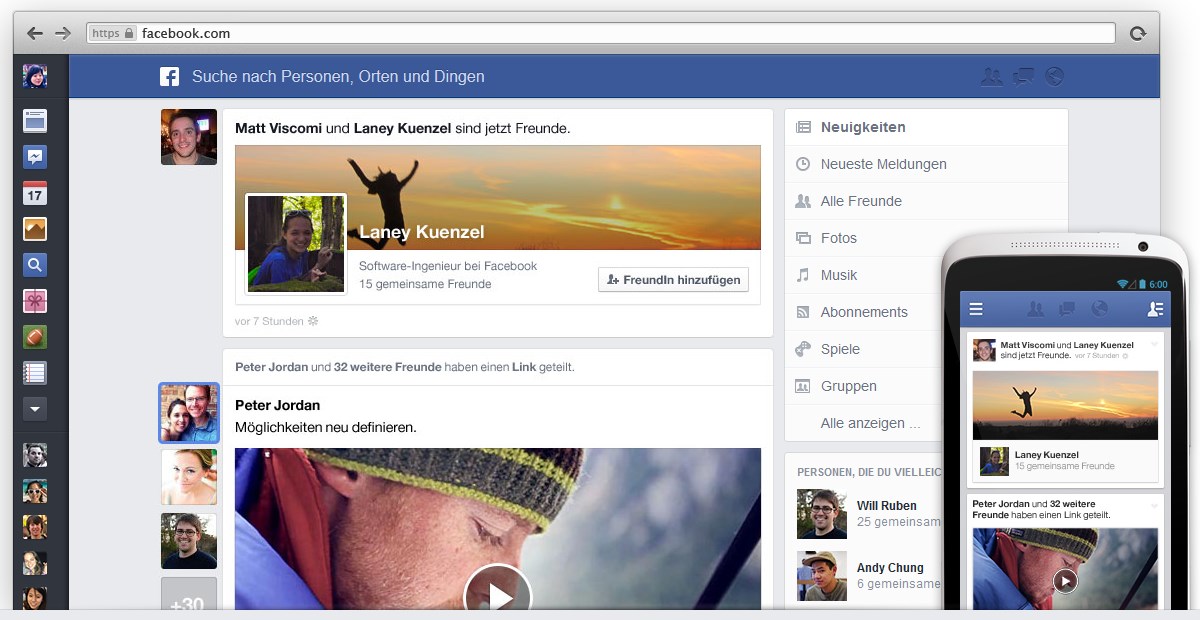Open Matt Viscomi's avatar beside the friendship post
Screen dimensions: 1200x620
pyautogui.click(x=189, y=137)
